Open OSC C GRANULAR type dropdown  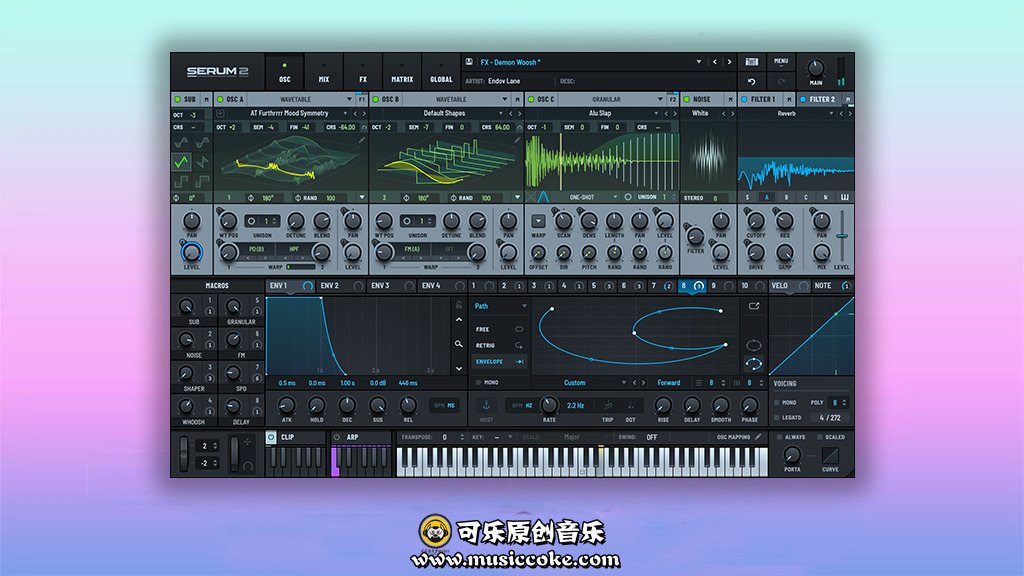660,99
